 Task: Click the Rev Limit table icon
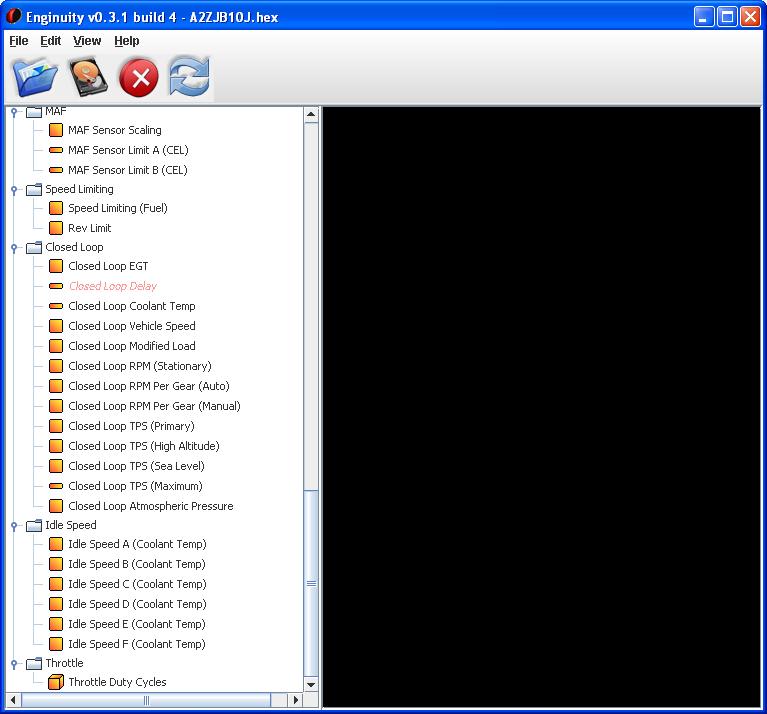click(x=56, y=228)
